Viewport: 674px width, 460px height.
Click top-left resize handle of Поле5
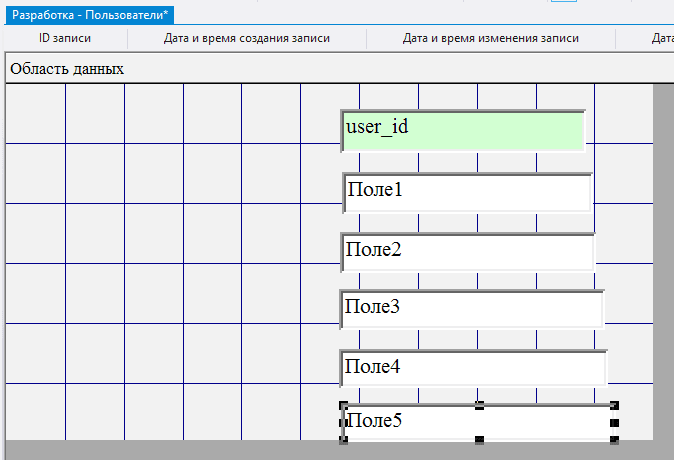344,406
